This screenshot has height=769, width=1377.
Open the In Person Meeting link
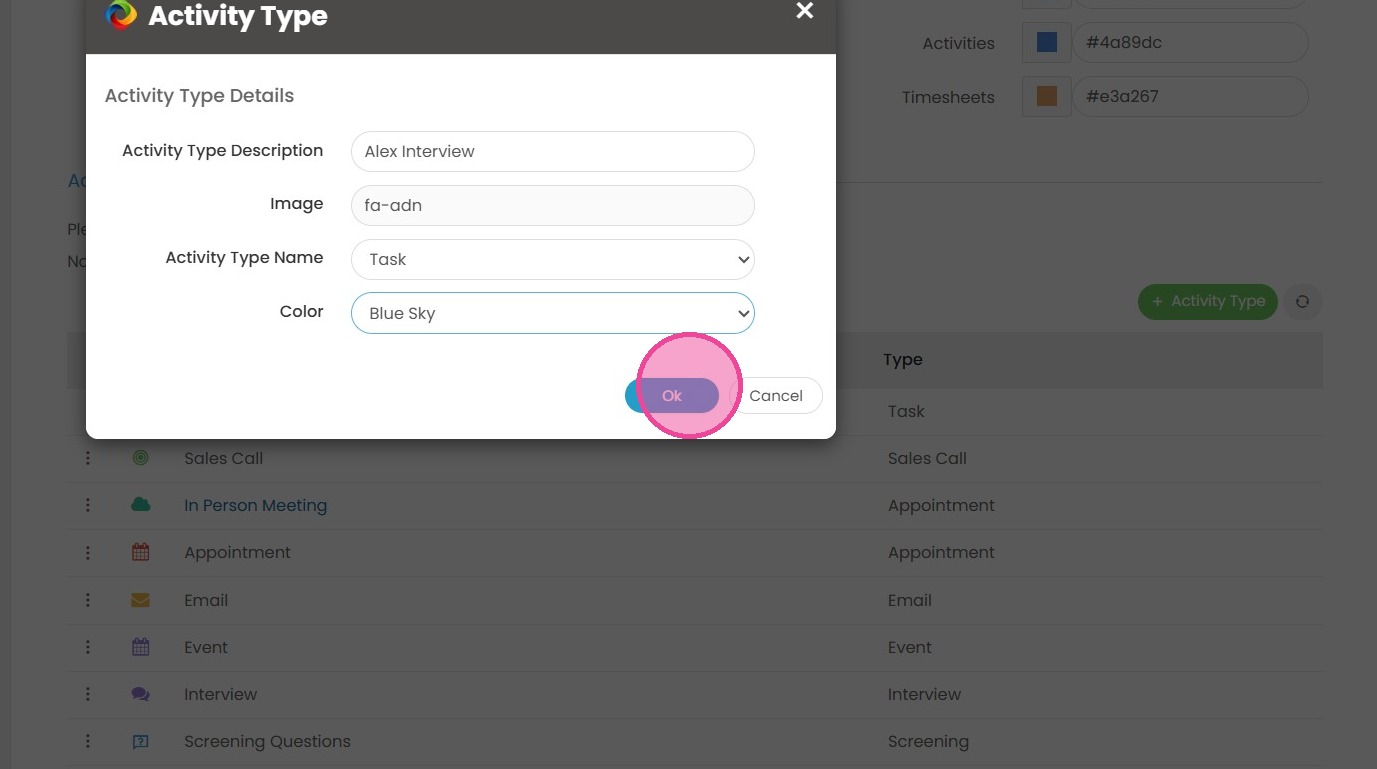coord(255,505)
